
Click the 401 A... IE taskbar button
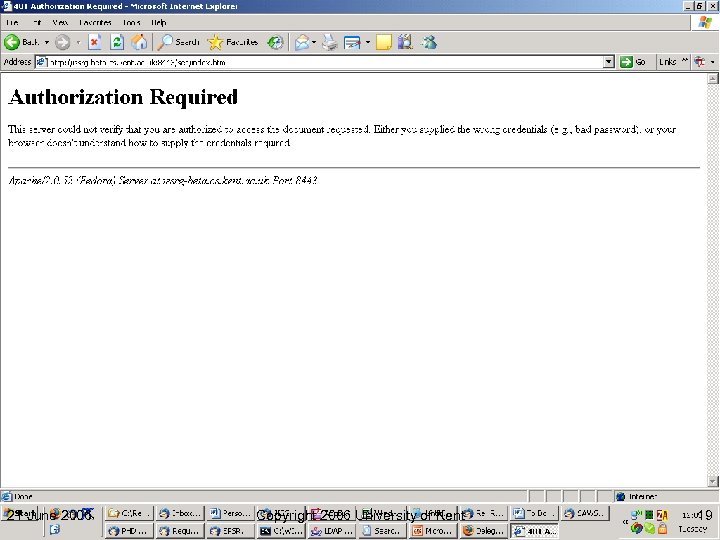tap(534, 531)
